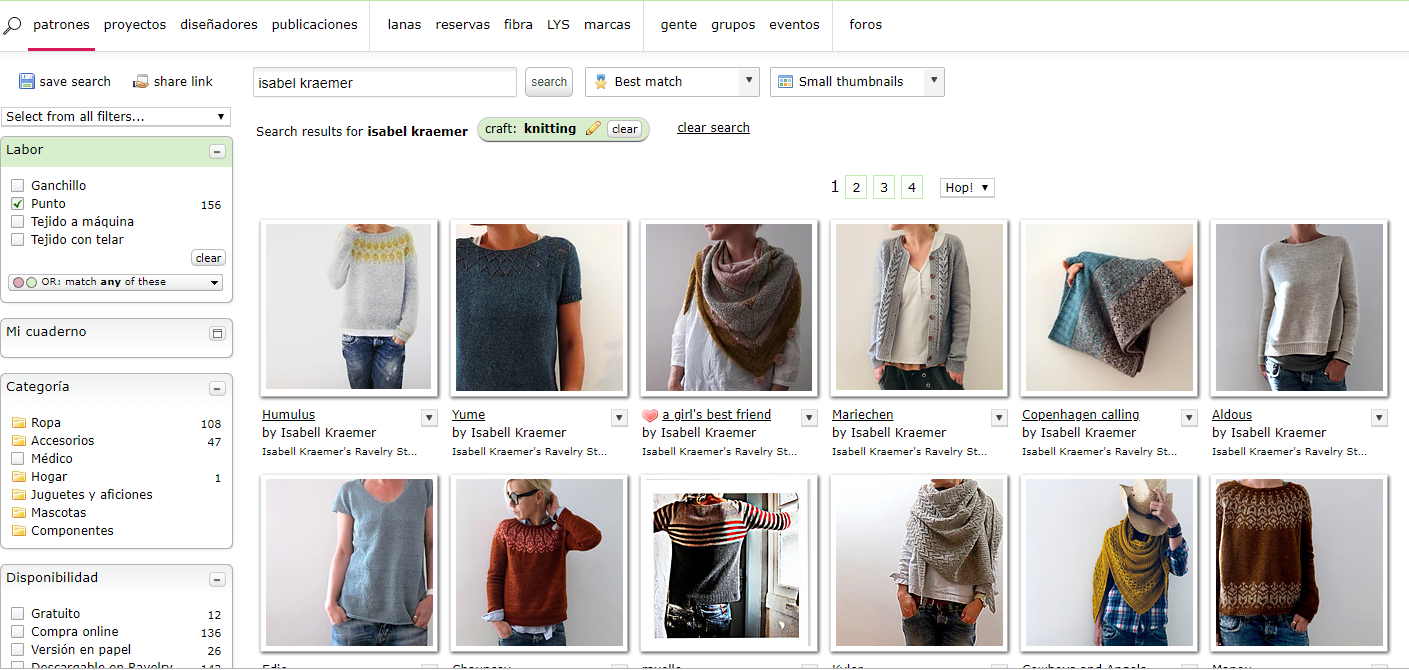This screenshot has height=670, width=1409.
Task: Go to the LYS tab
Action: tap(558, 25)
